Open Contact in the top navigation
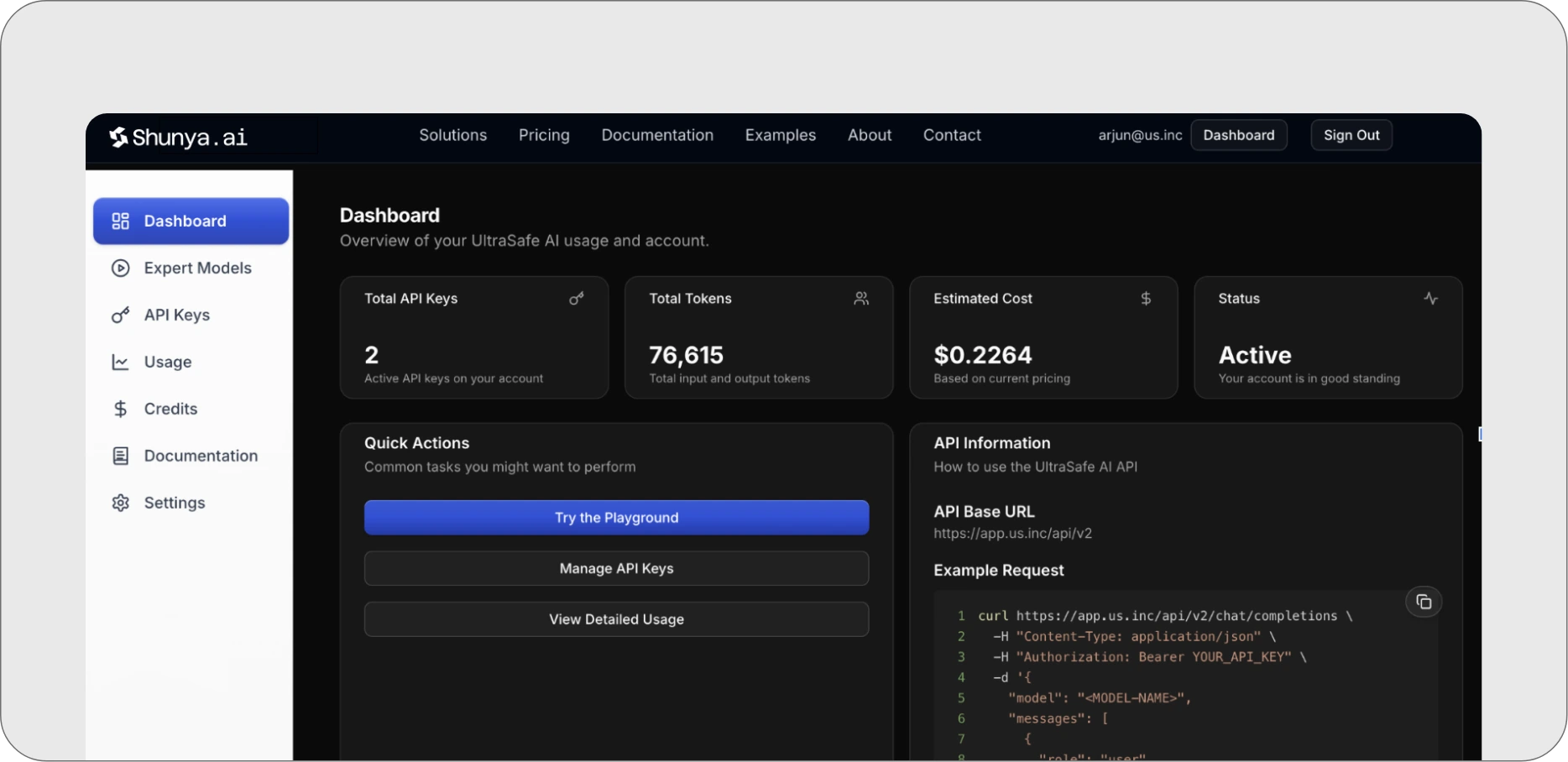 (952, 135)
